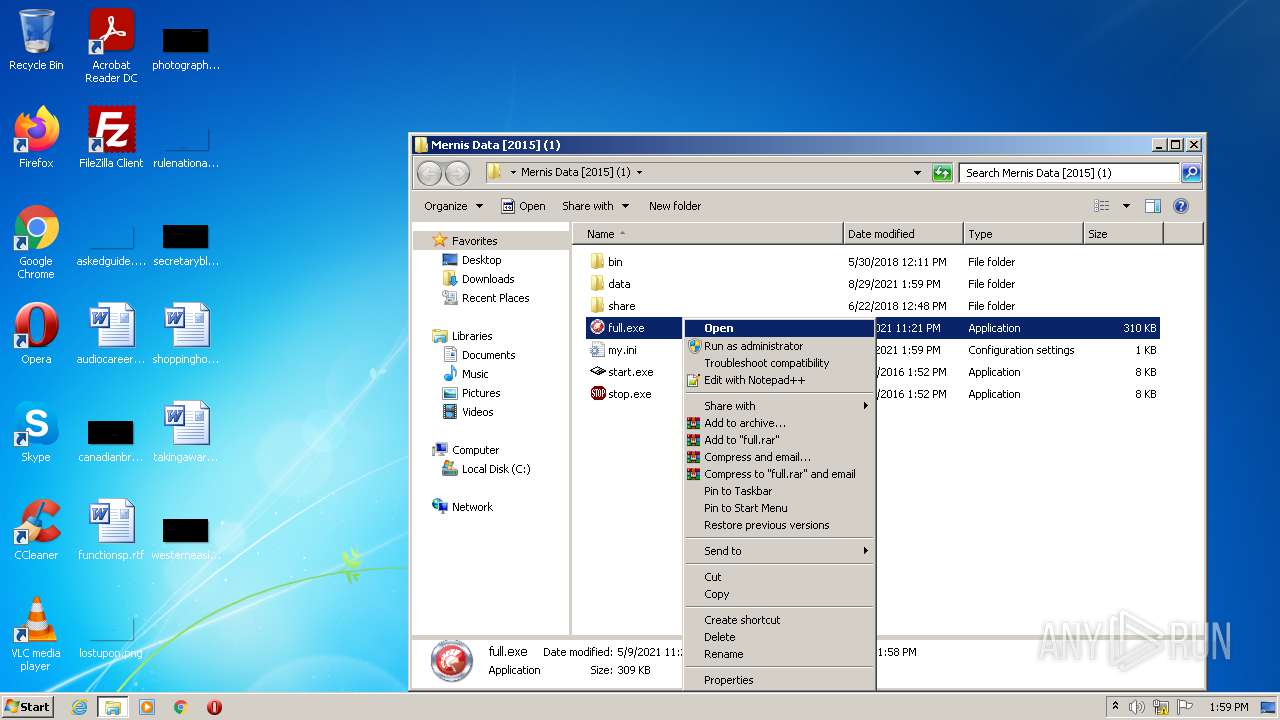Open Google Chrome desktop shortcut

point(36,242)
